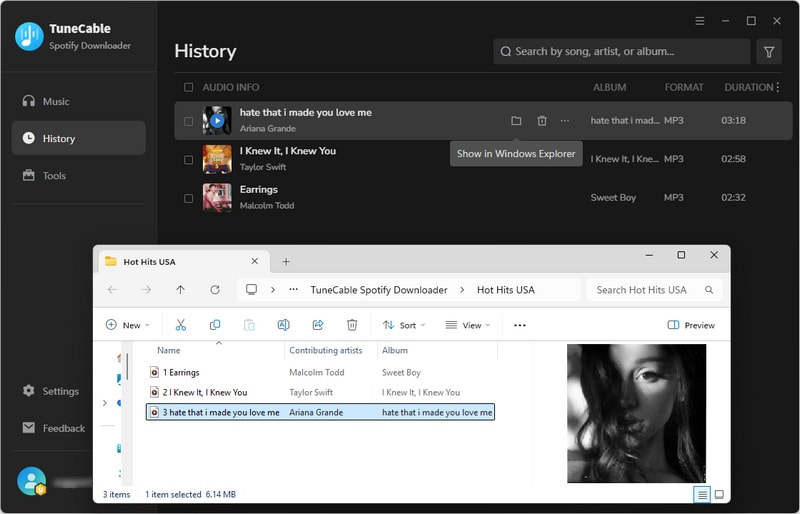Go forward in File Explorer

point(146,290)
